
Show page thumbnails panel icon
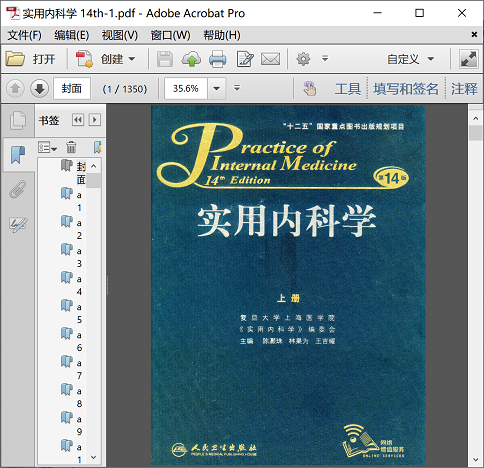[x=18, y=120]
